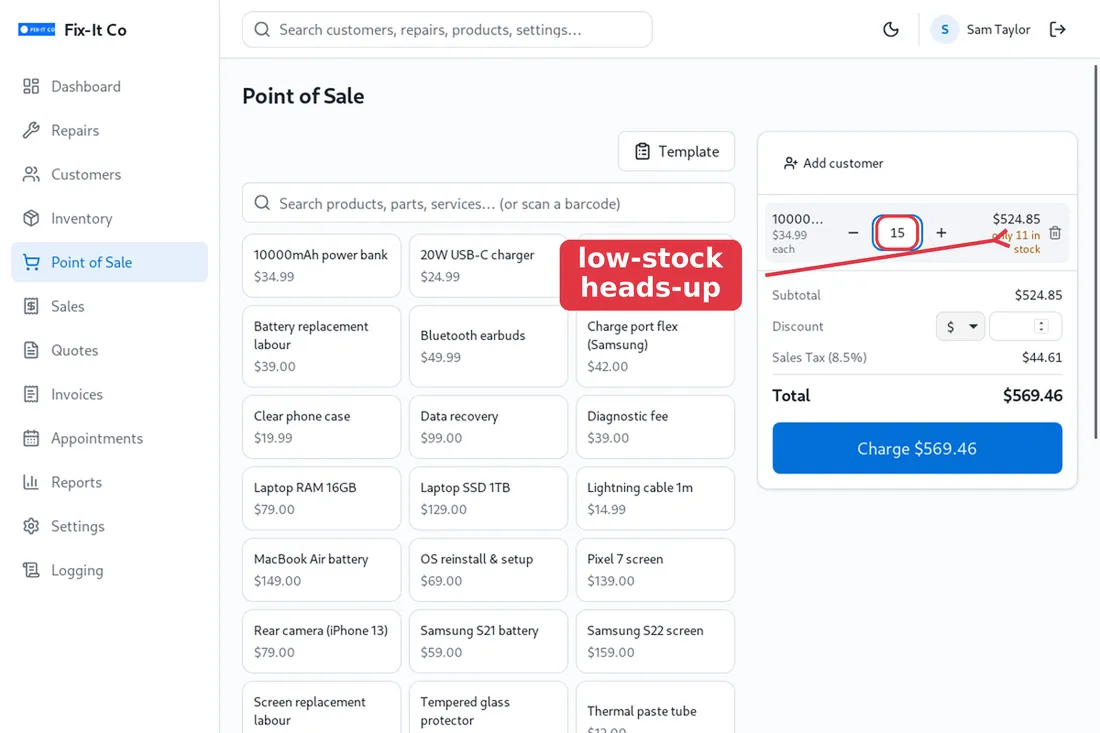The width and height of the screenshot is (1100, 733).
Task: Add Bluetooth earbuds to cart
Action: tap(488, 347)
